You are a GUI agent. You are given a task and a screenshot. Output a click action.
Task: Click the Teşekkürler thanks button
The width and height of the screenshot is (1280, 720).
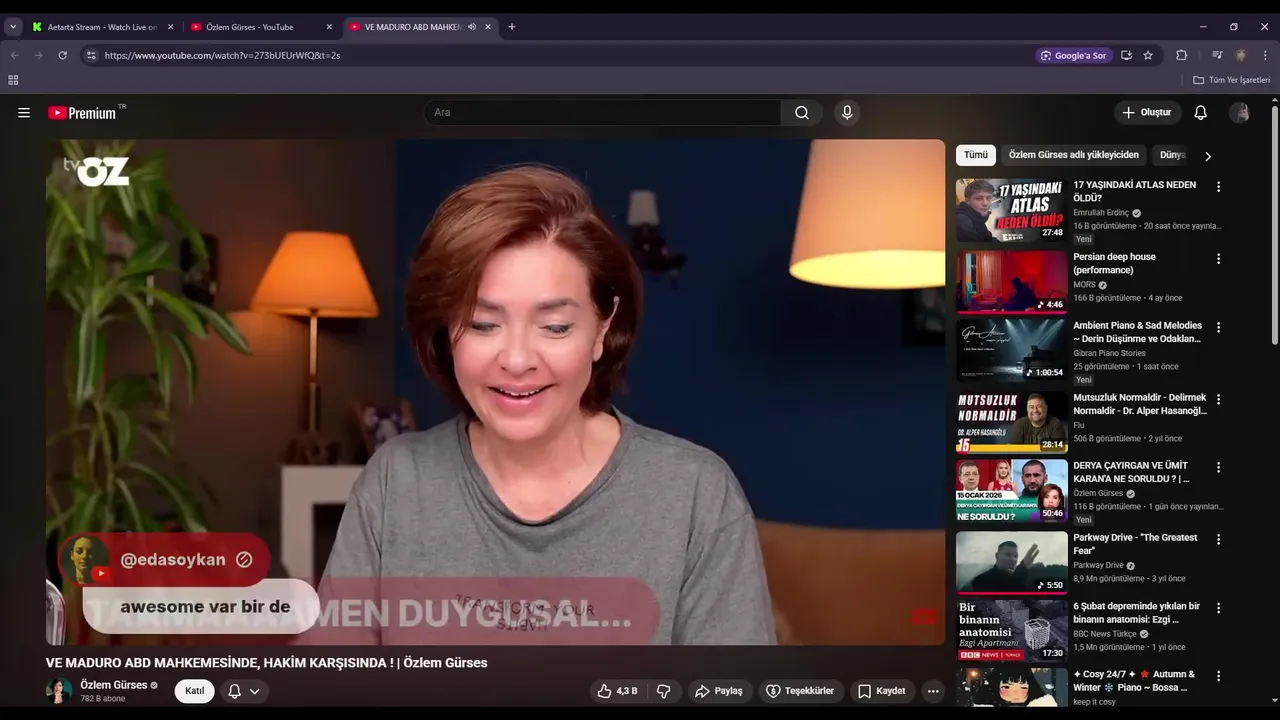[800, 691]
